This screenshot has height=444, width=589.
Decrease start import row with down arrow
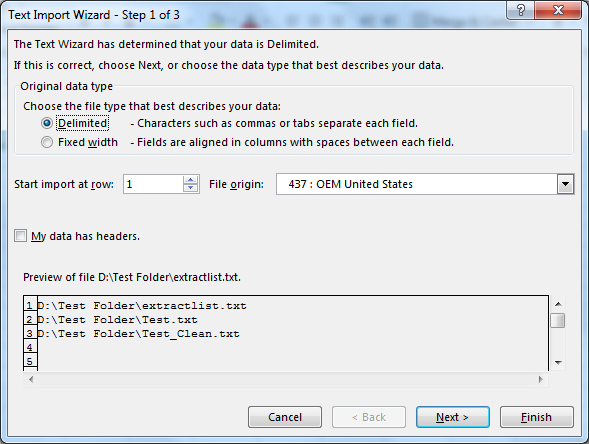[x=190, y=188]
